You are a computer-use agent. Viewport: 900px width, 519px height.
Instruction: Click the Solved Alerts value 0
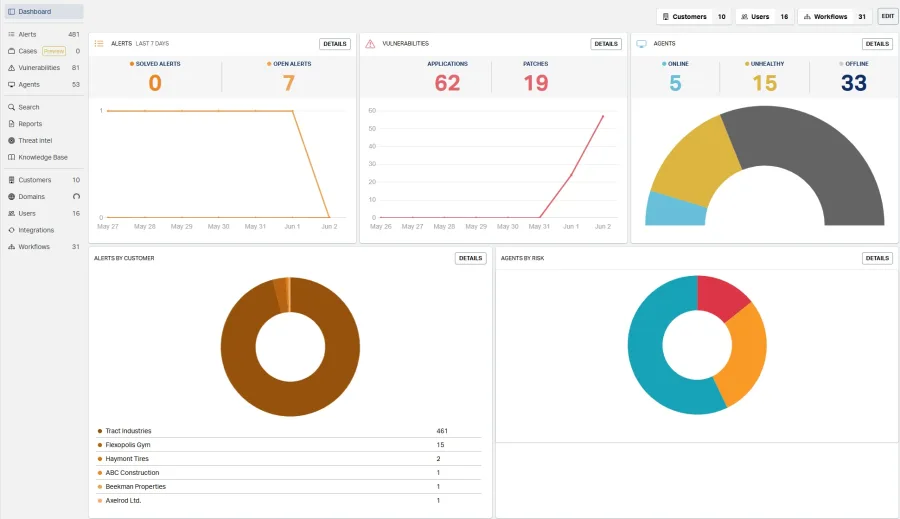pyautogui.click(x=155, y=83)
